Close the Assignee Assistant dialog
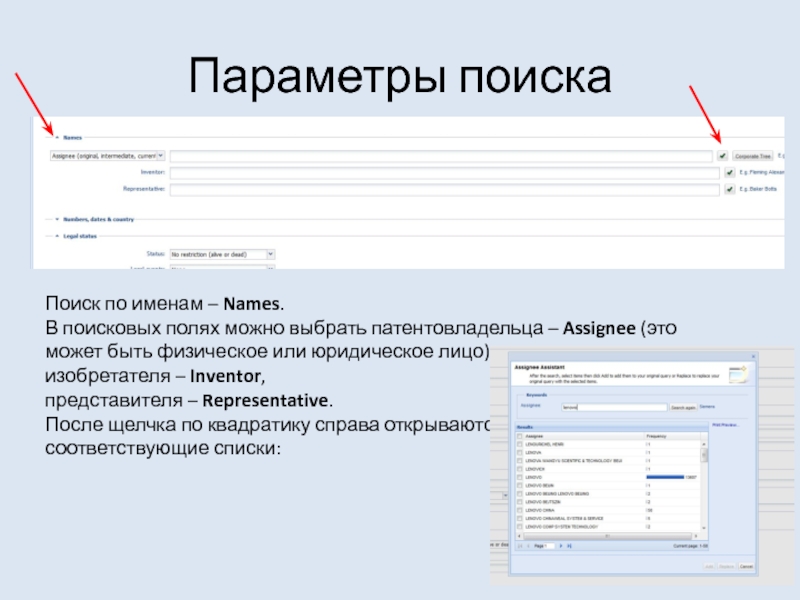Image resolution: width=800 pixels, height=600 pixels. pyautogui.click(x=753, y=357)
